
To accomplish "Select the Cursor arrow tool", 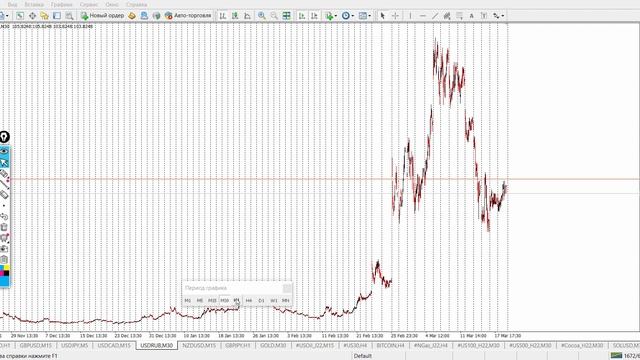I will tap(382, 16).
